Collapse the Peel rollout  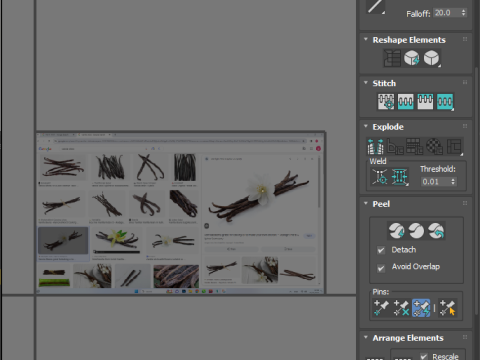(x=366, y=203)
